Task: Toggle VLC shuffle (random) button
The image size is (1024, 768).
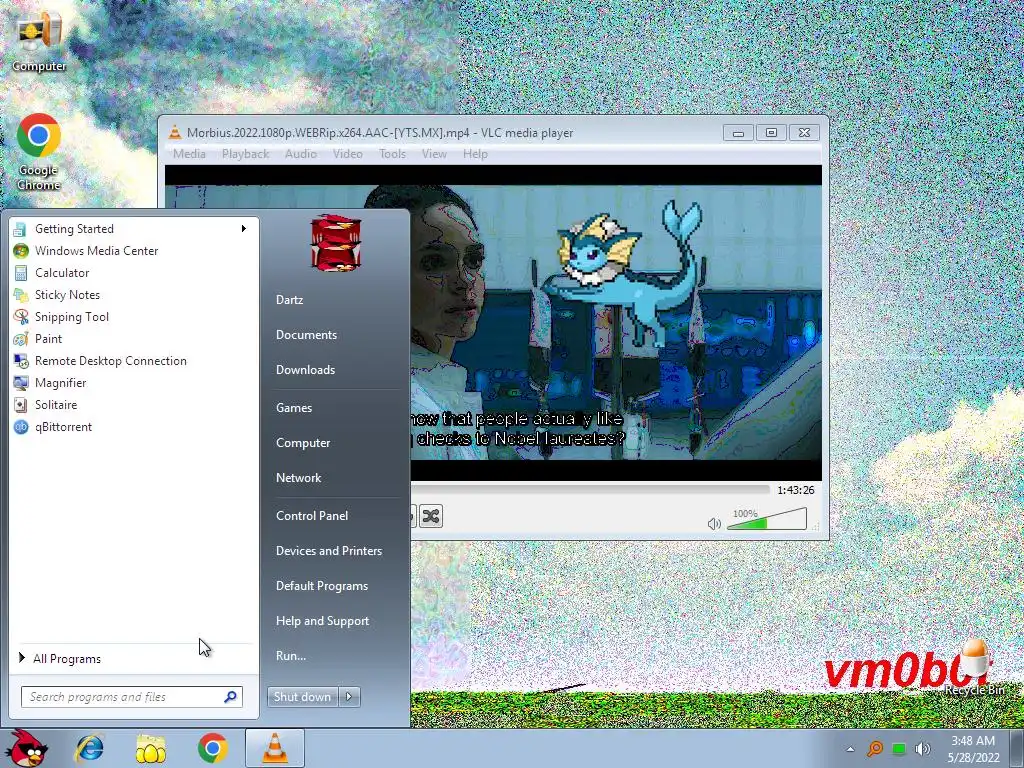Action: click(x=430, y=517)
